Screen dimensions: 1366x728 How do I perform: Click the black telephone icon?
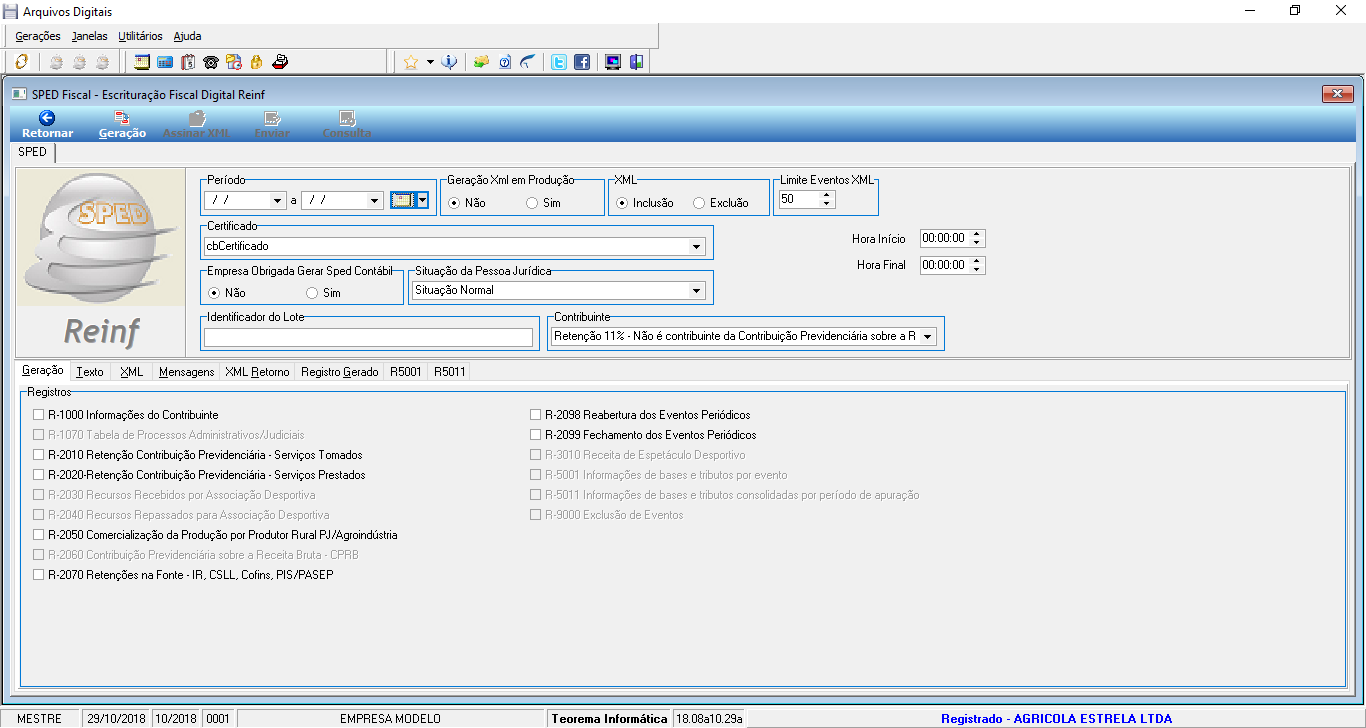coord(210,62)
